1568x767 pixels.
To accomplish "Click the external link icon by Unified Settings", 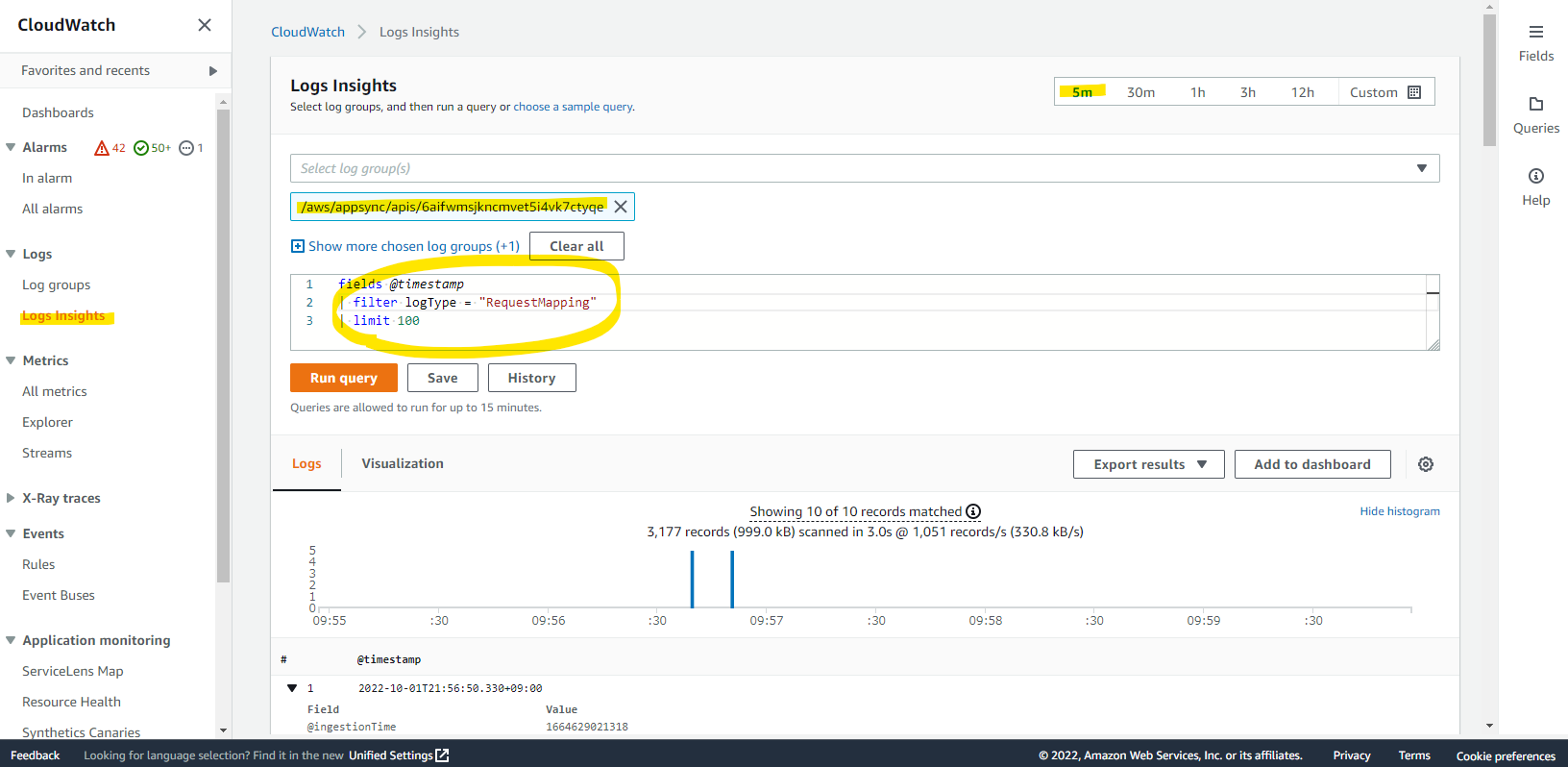I will point(442,755).
